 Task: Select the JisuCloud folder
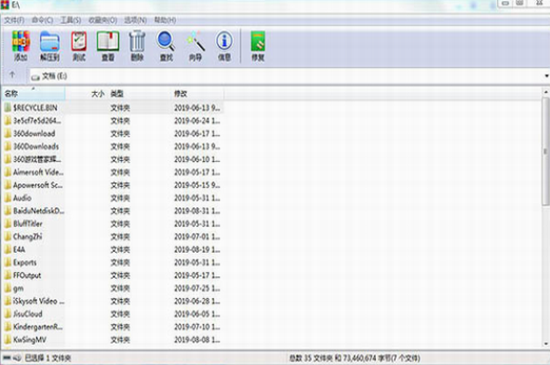point(28,314)
